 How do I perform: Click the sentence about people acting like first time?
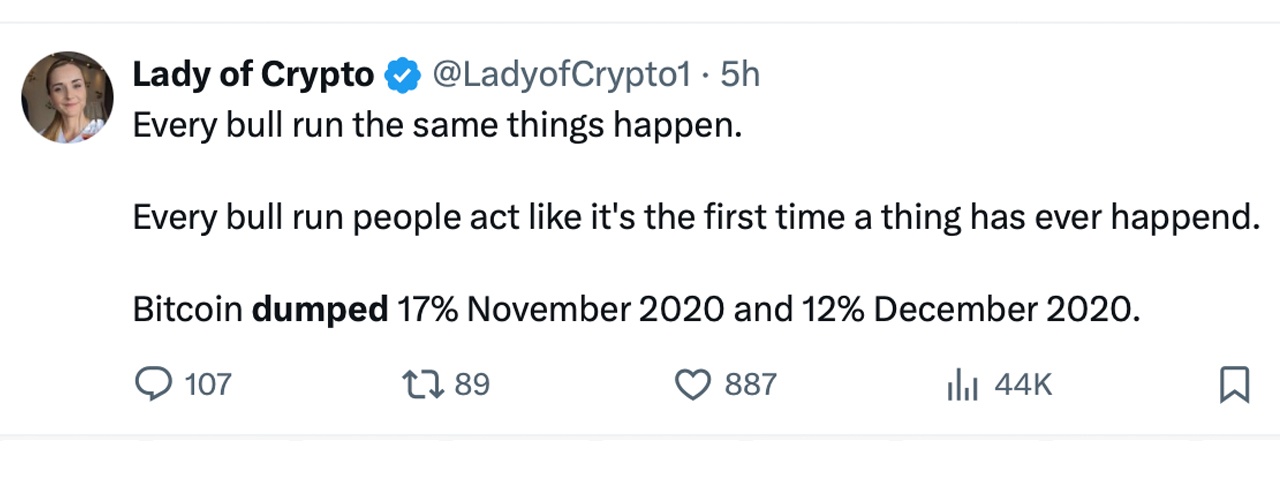coord(696,218)
